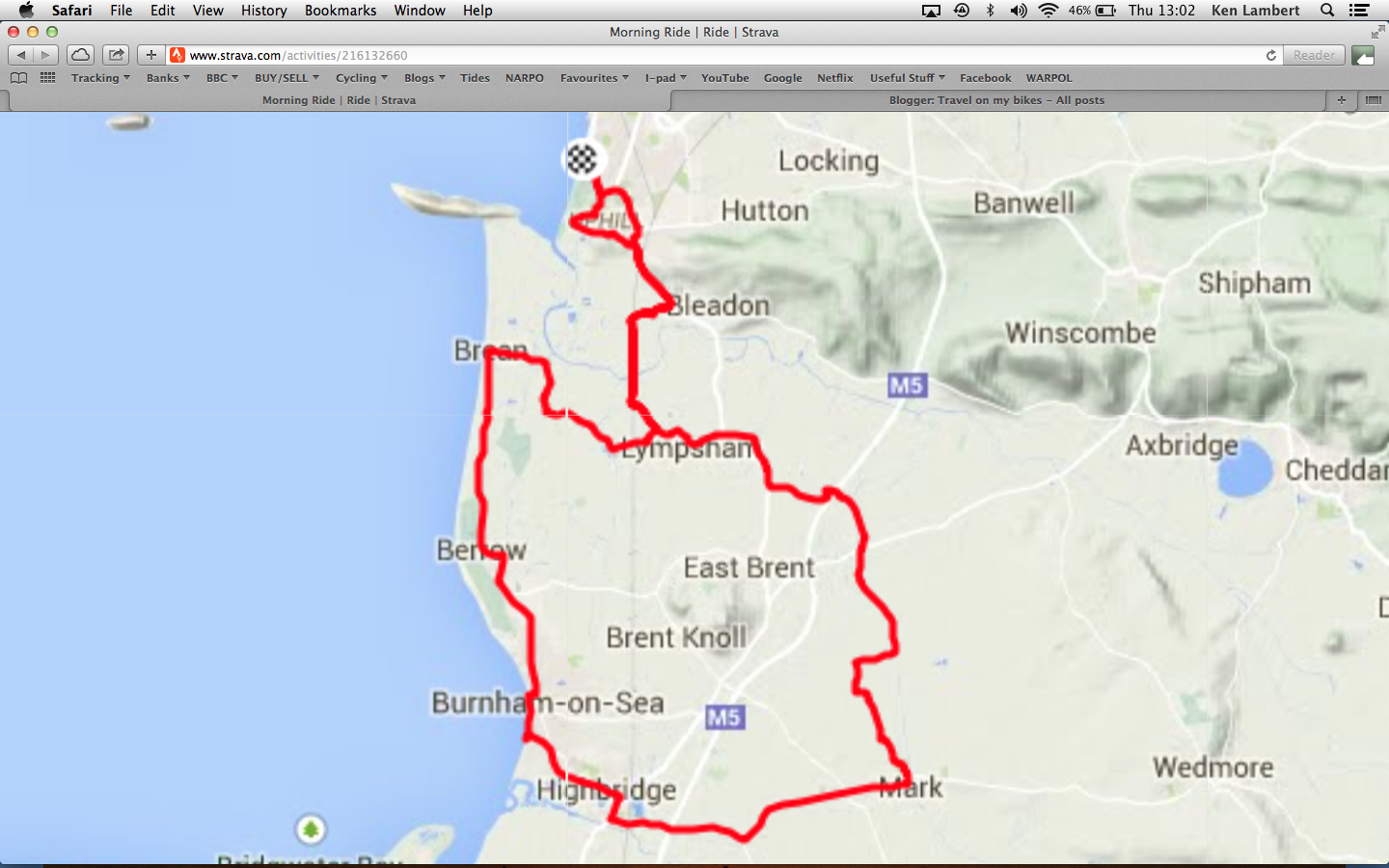1389x868 pixels.
Task: Expand the Tracking bookmarks folder
Action: click(x=100, y=77)
